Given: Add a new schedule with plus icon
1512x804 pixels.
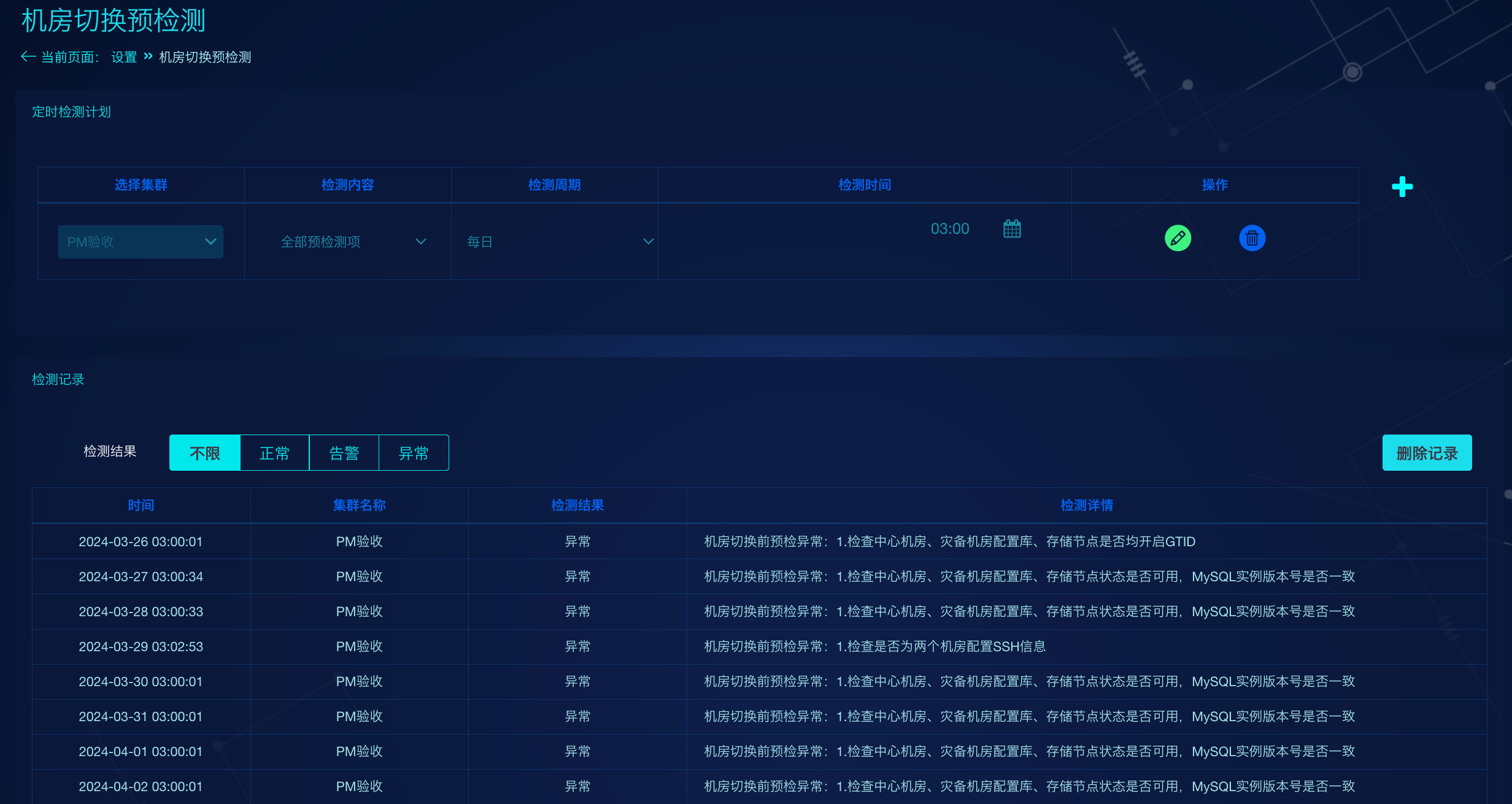Looking at the screenshot, I should point(1402,187).
